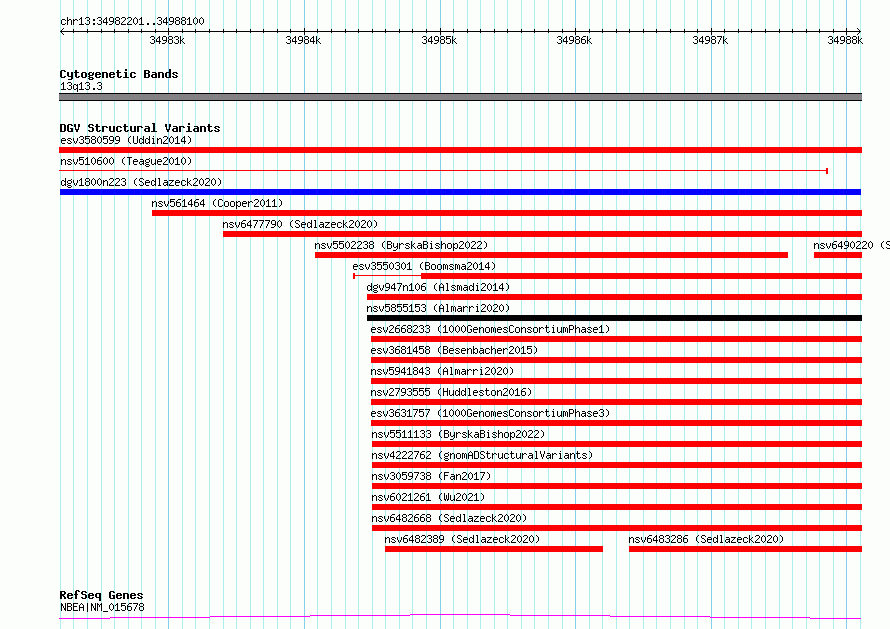Image resolution: width=890 pixels, height=629 pixels.
Task: Open nsv6483286 (Sedlazeck2020) label
Action: tap(706, 539)
